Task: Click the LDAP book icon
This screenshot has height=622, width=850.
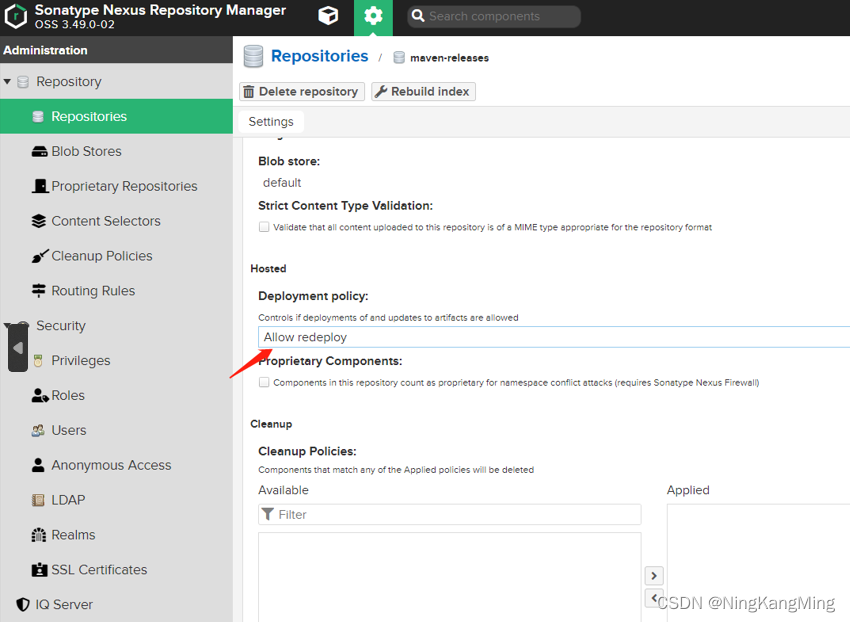Action: 38,500
